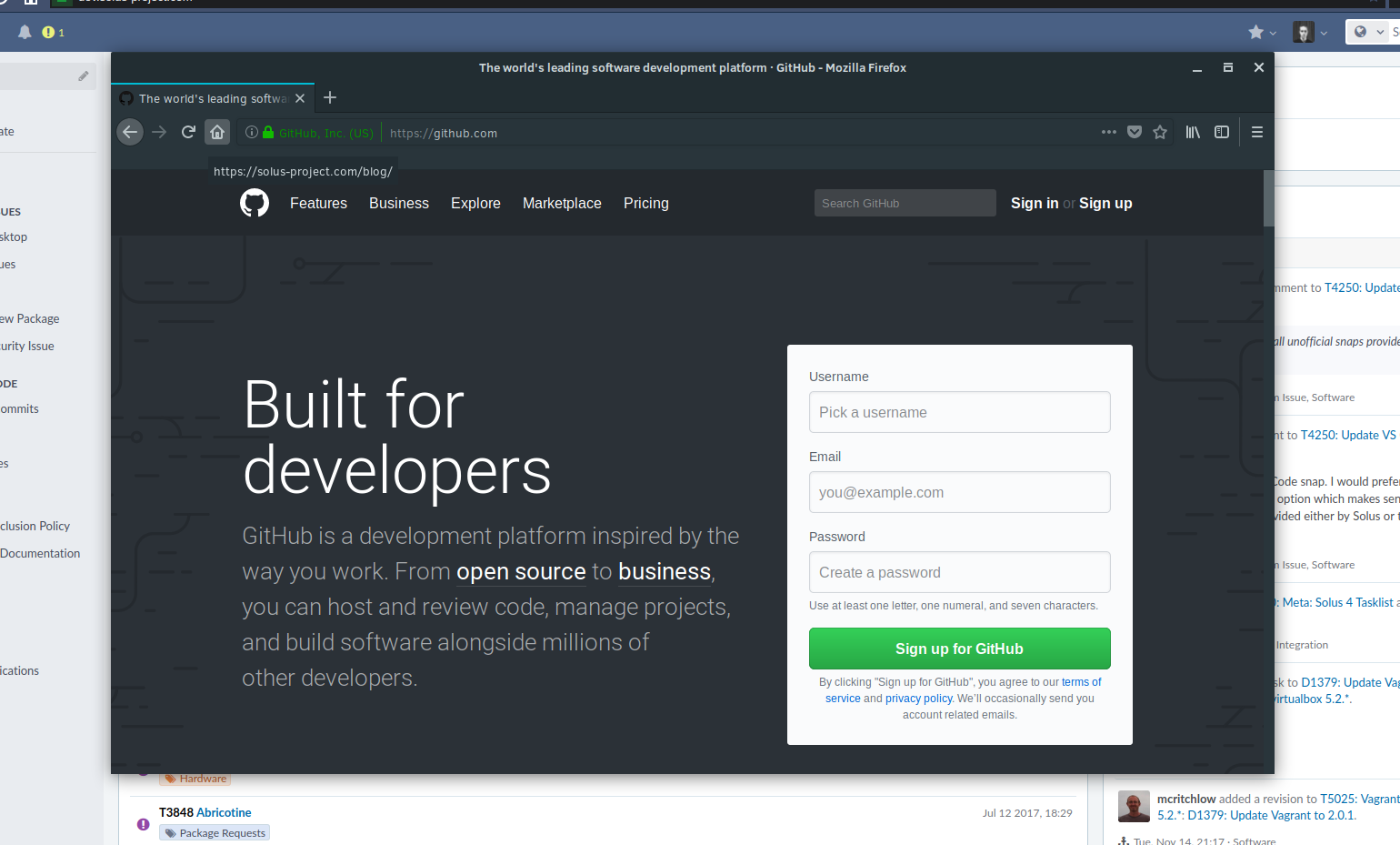Click the Username input field
This screenshot has width=1400, height=845.
[960, 412]
